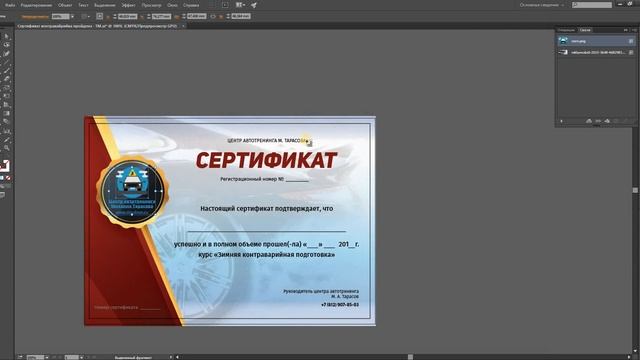Select the second linked image row in Links
The width and height of the screenshot is (640, 360).
point(596,52)
